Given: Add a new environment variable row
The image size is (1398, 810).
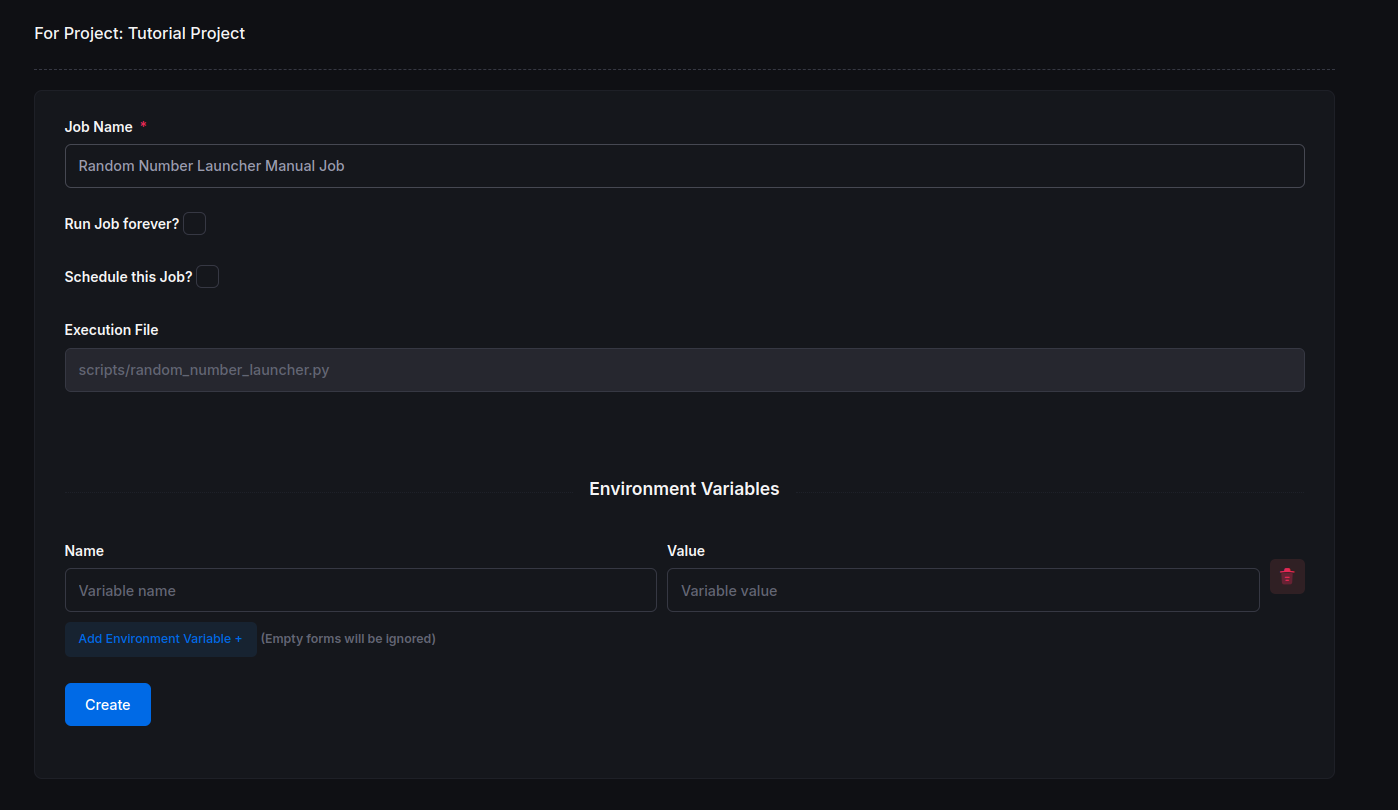Looking at the screenshot, I should coord(160,639).
